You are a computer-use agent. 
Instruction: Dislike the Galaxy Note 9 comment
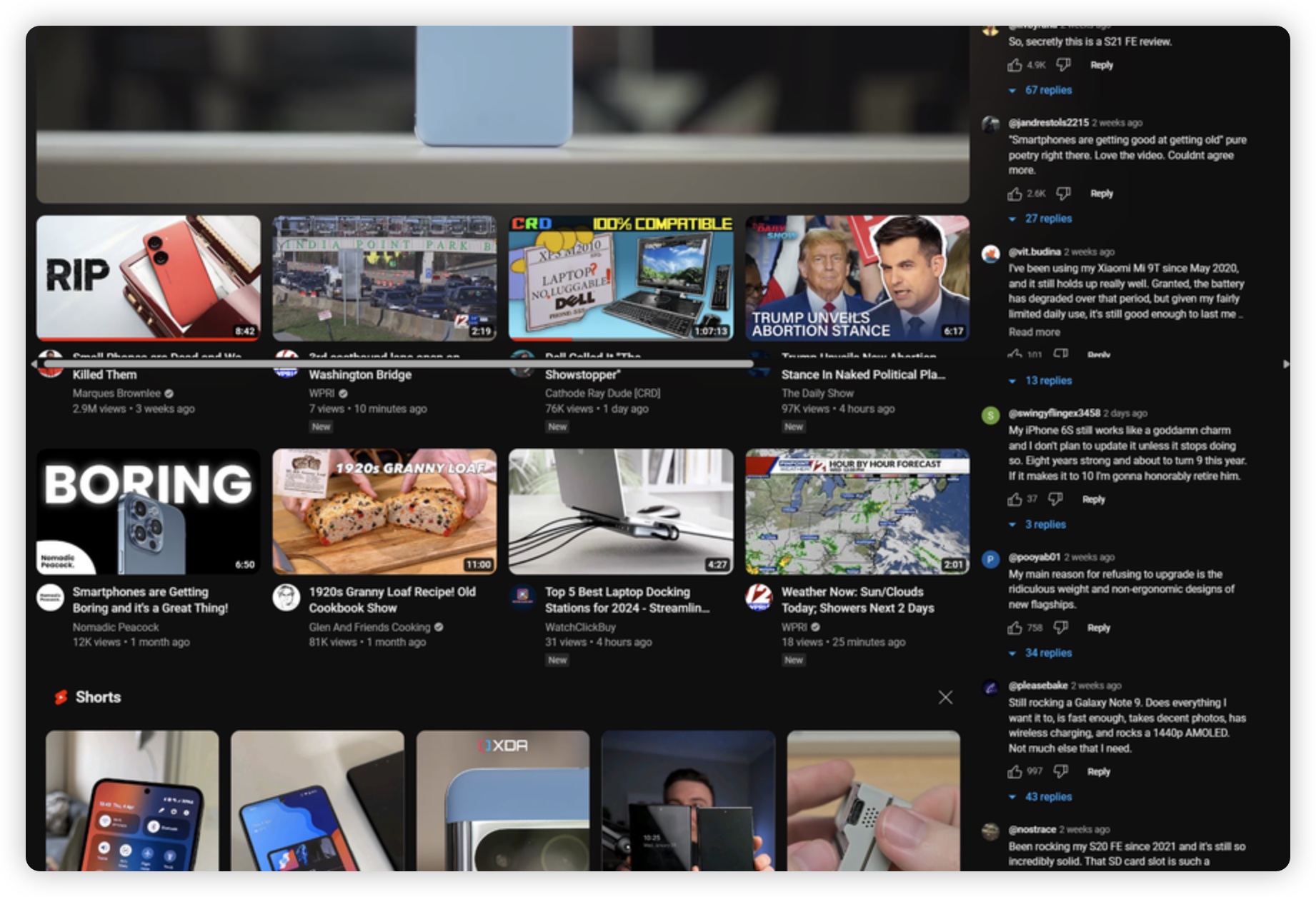tap(1061, 771)
